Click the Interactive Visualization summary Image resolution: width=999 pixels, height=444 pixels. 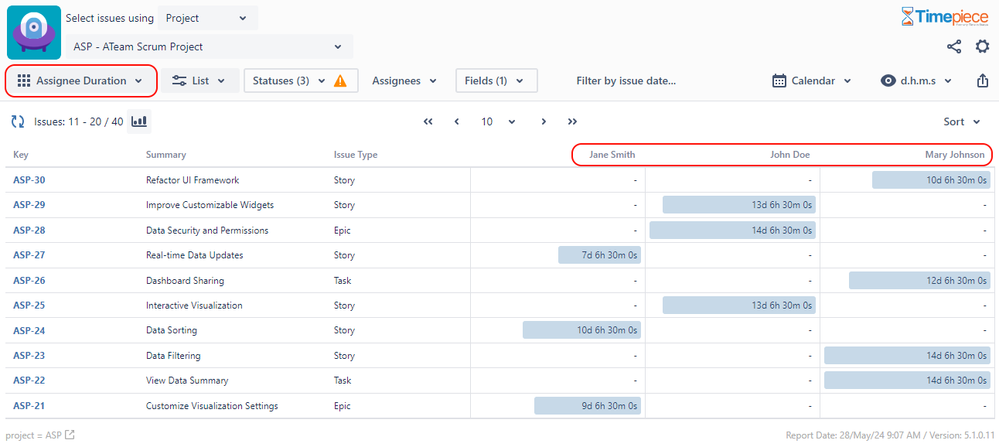(x=194, y=306)
